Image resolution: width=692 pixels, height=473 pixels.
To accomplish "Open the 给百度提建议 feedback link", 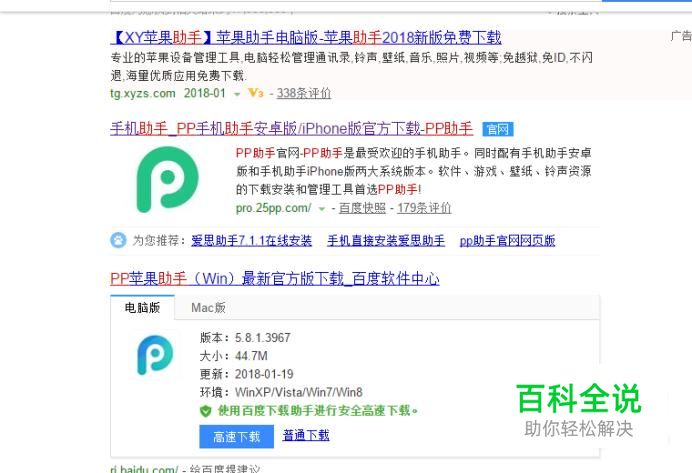I will [x=225, y=469].
